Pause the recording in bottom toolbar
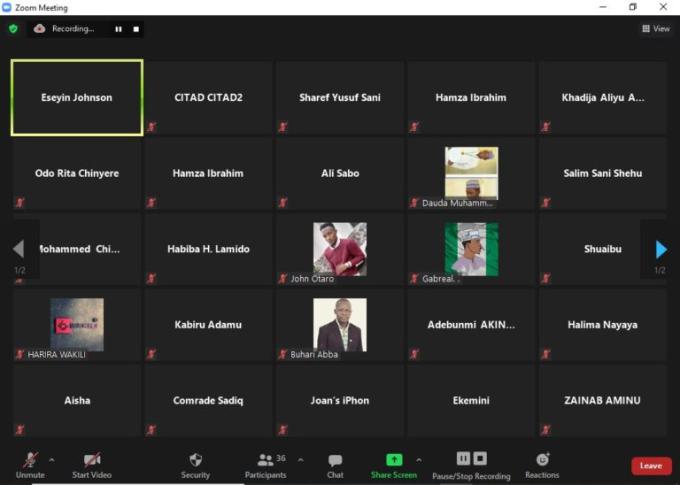This screenshot has width=680, height=485. pos(463,458)
